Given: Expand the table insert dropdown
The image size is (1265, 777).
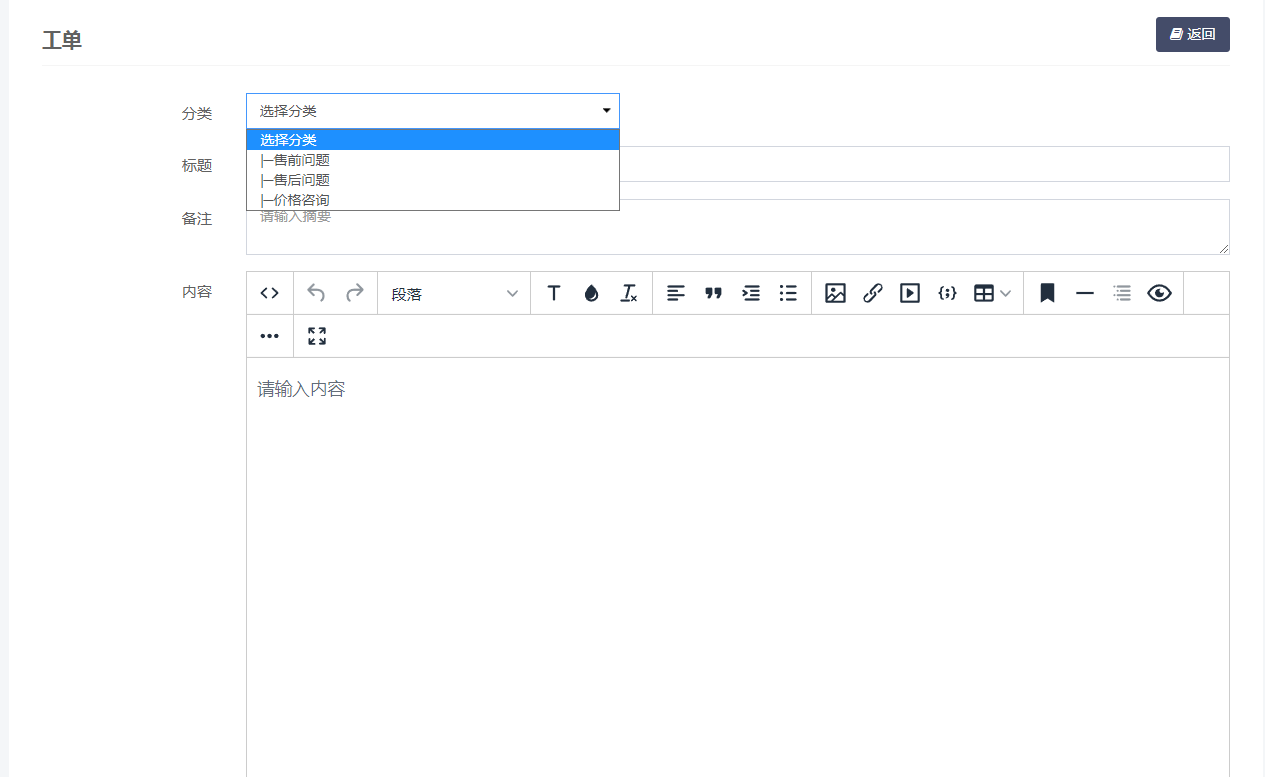Looking at the screenshot, I should pos(992,293).
